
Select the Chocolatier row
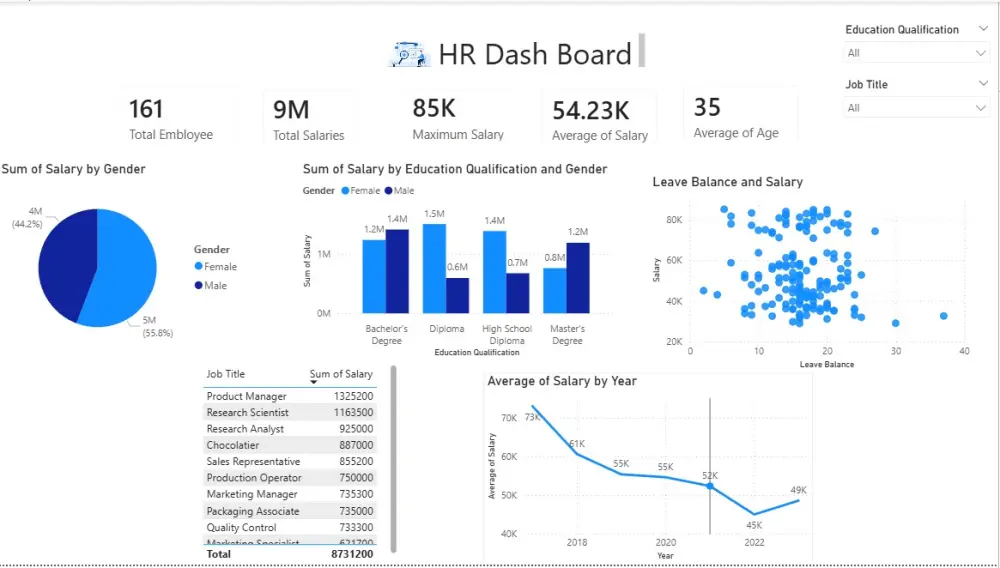290,445
